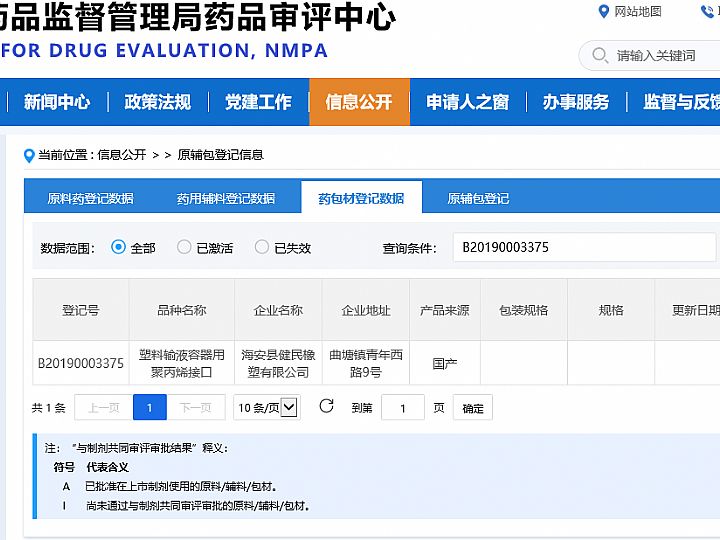Viewport: 720px width, 540px height.
Task: Select the 全部 data range radio button
Action: 119,247
